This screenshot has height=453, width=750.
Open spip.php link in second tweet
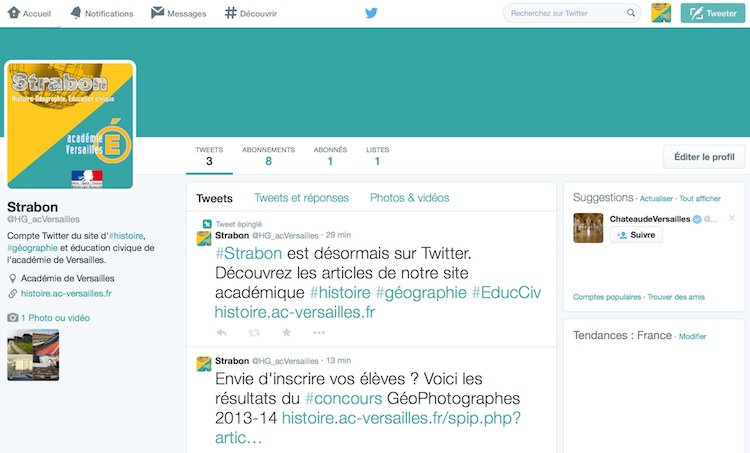[x=401, y=418]
